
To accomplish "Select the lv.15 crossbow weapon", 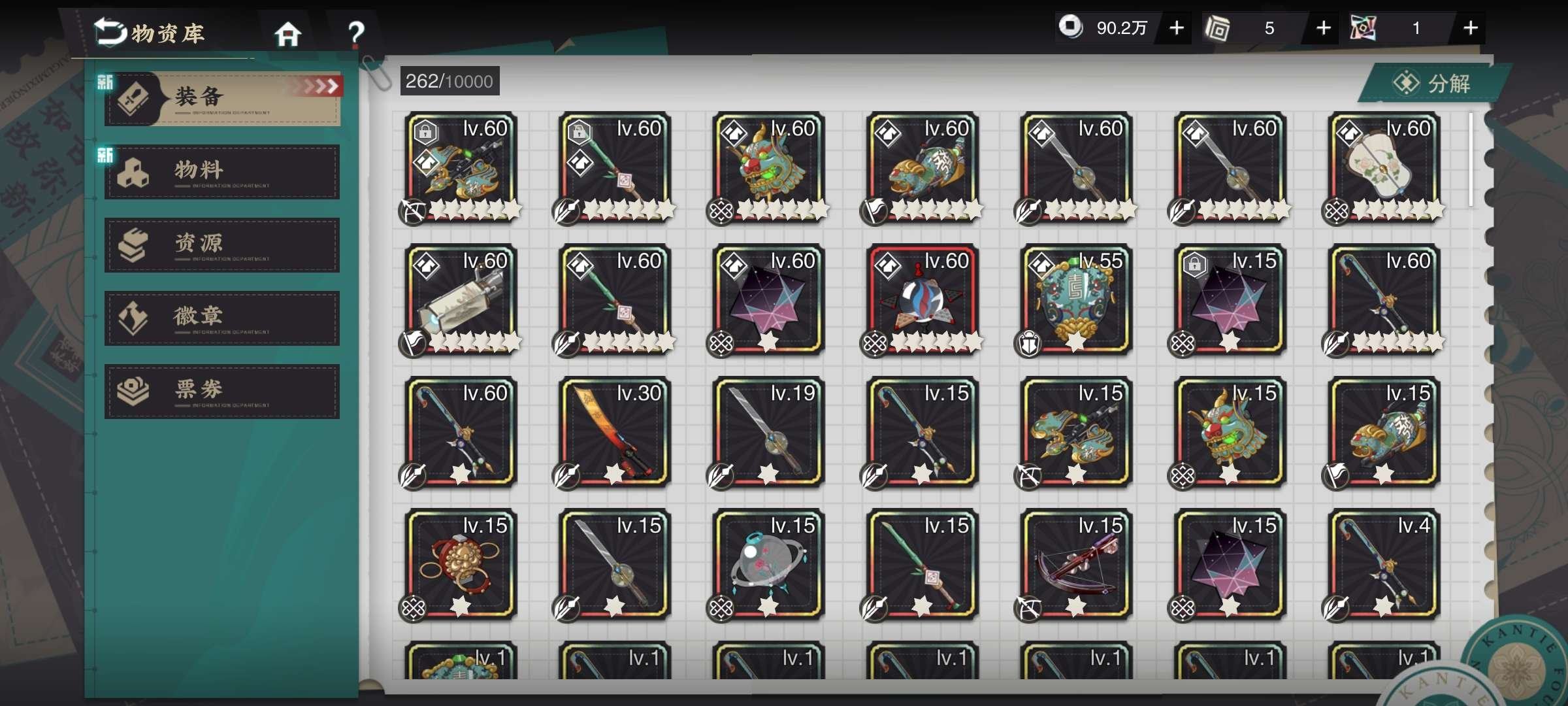I will pos(1076,564).
